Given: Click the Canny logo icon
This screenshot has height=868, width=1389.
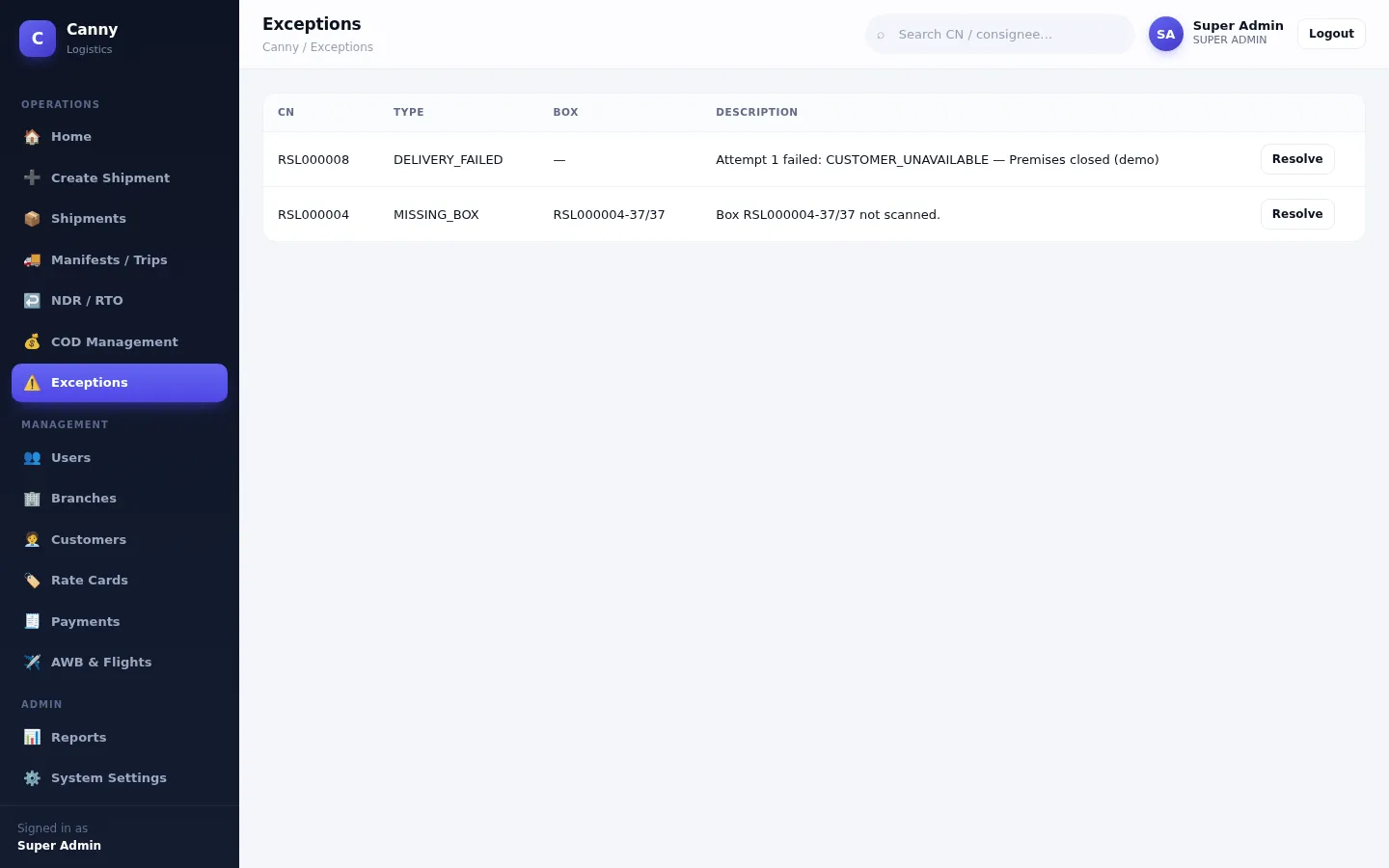Looking at the screenshot, I should click(38, 39).
